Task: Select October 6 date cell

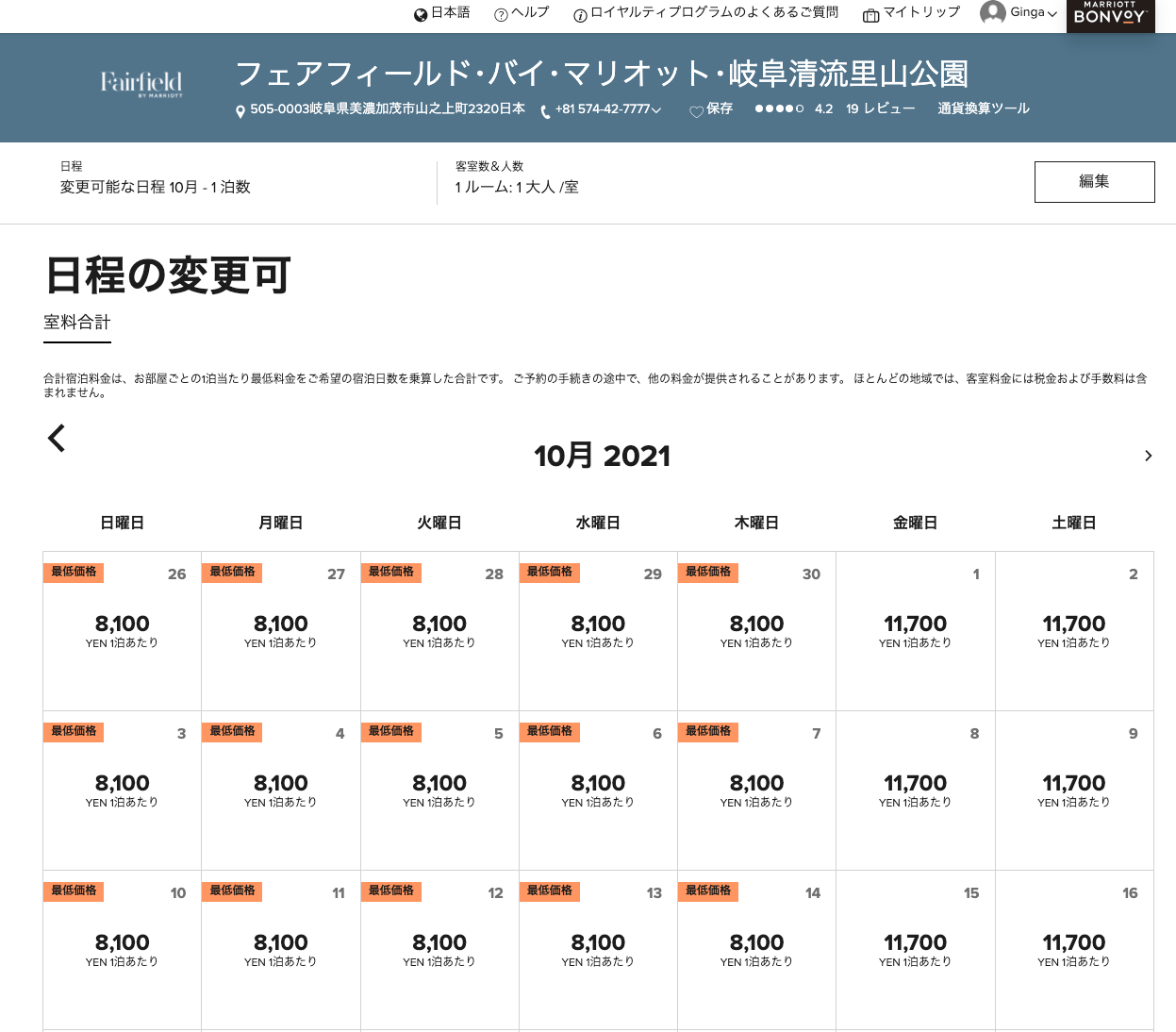Action: [598, 791]
